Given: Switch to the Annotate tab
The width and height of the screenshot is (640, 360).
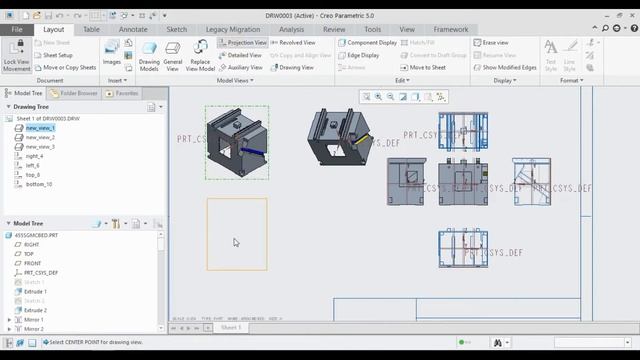Looking at the screenshot, I should [x=133, y=29].
